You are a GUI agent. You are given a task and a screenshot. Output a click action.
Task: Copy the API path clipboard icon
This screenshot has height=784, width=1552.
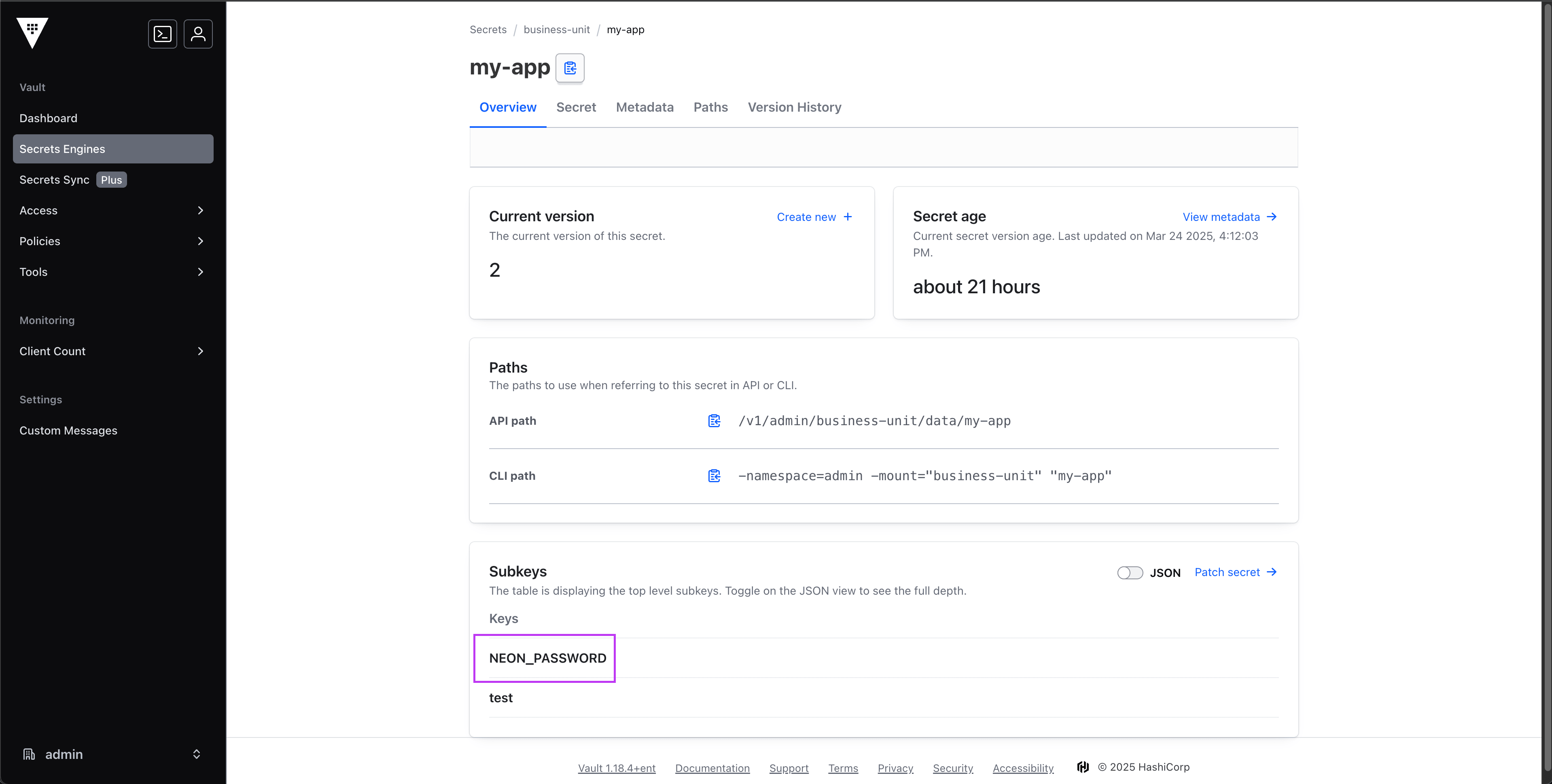[x=714, y=421]
